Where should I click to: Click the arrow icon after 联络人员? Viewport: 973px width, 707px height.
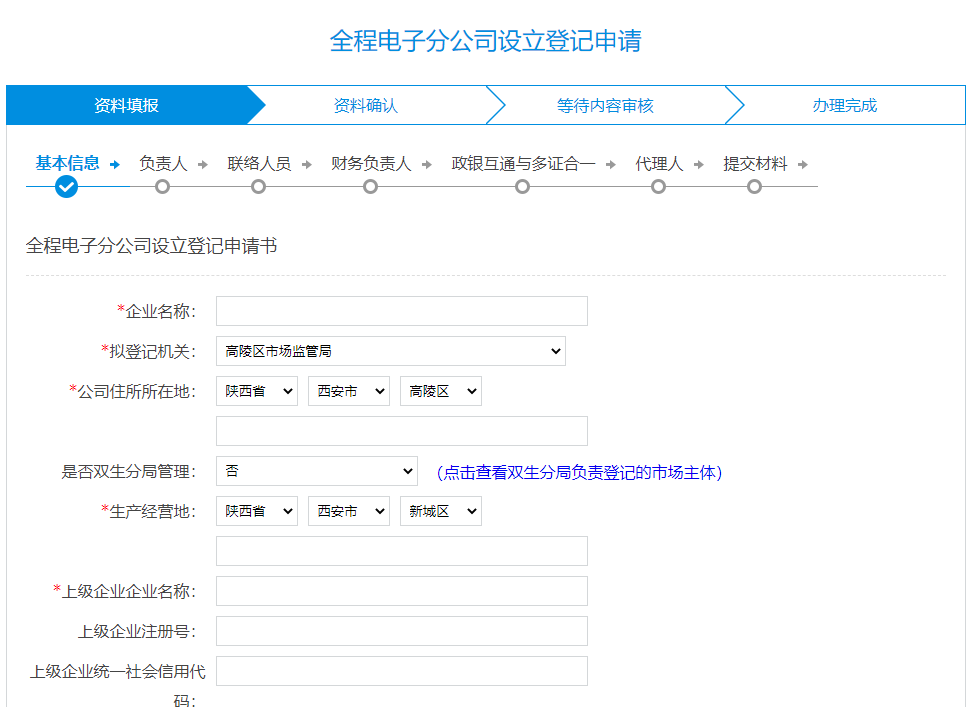pos(307,164)
